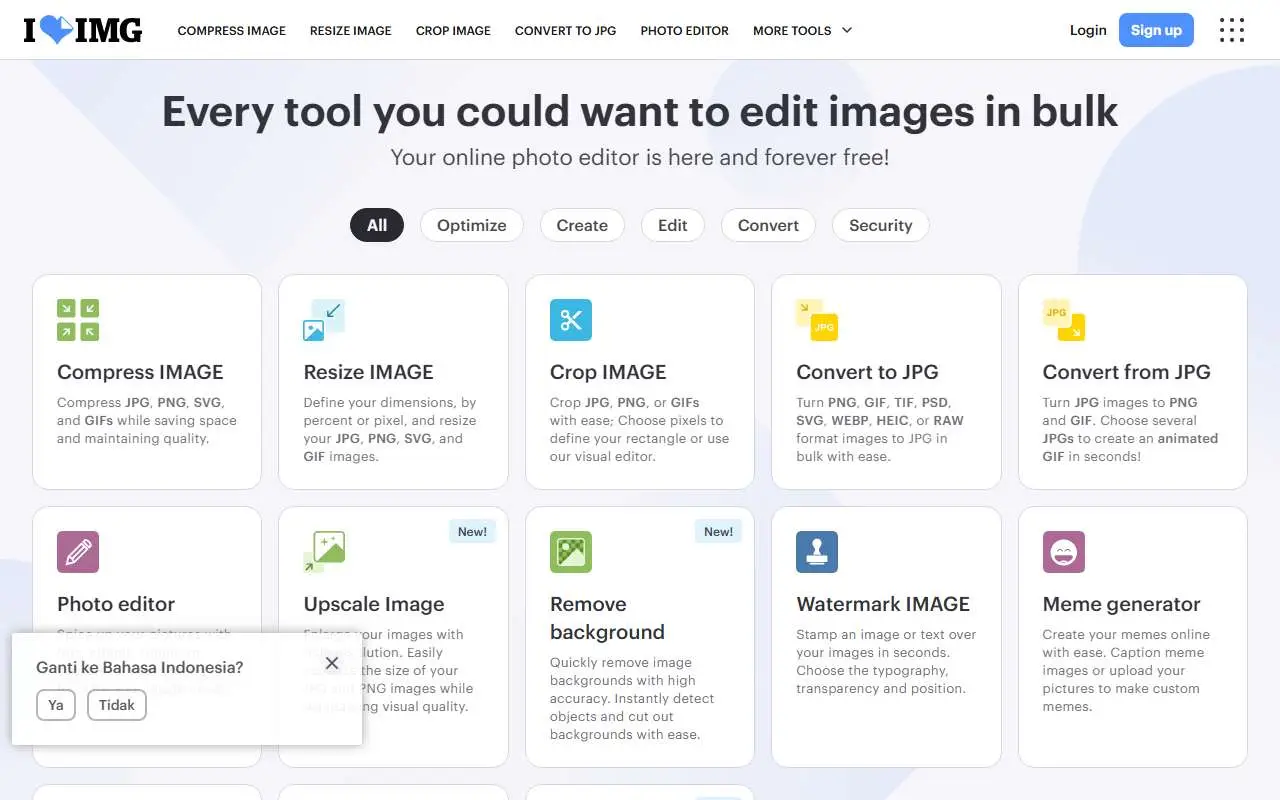Select the Edit filter tab
1280x800 pixels.
point(673,225)
